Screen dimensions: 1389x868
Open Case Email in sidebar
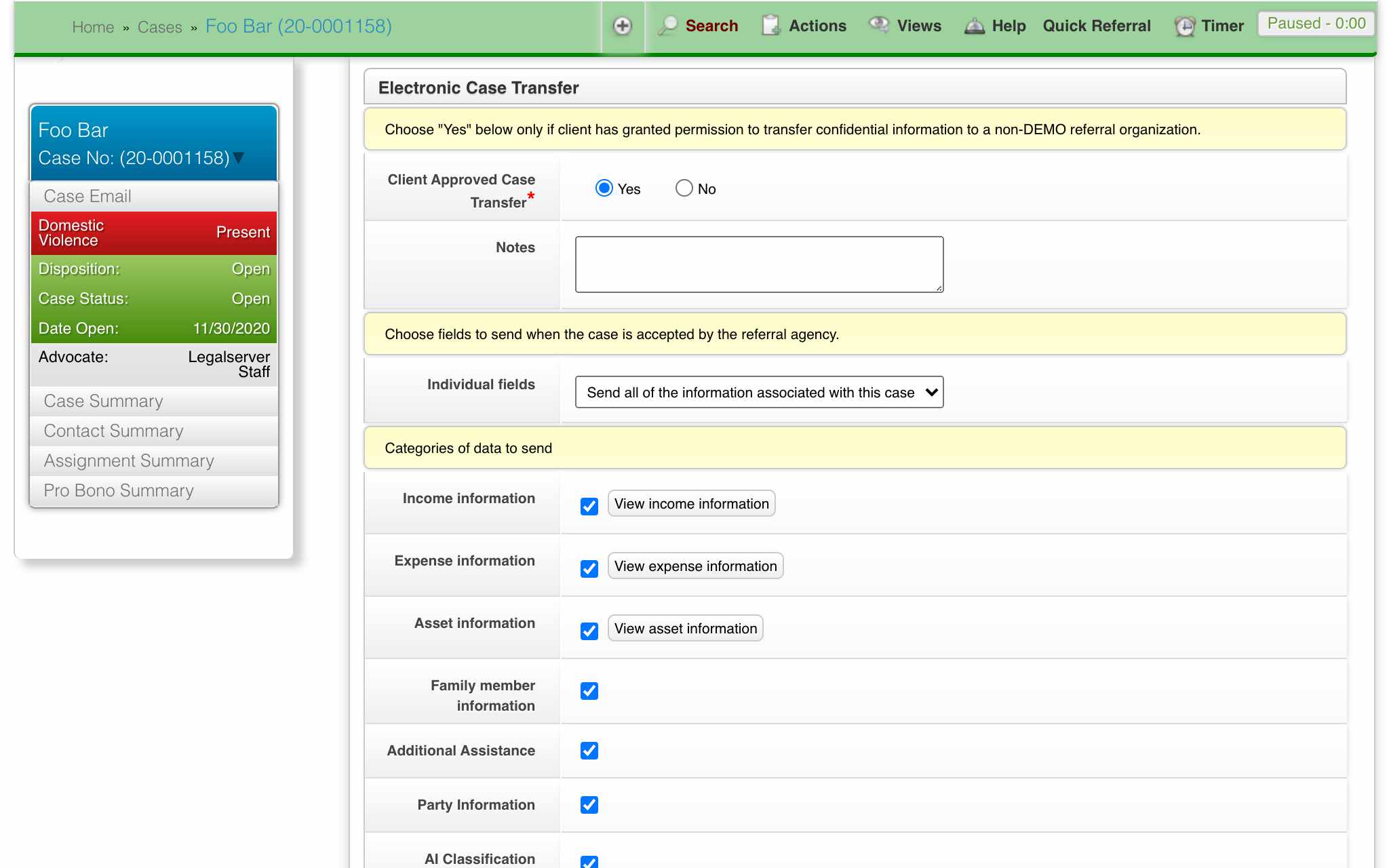[154, 196]
